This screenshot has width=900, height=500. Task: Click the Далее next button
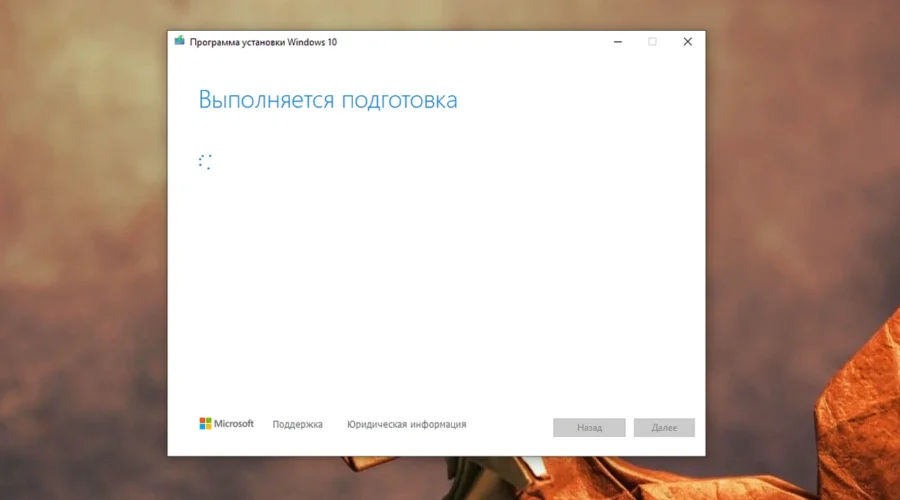tap(664, 428)
